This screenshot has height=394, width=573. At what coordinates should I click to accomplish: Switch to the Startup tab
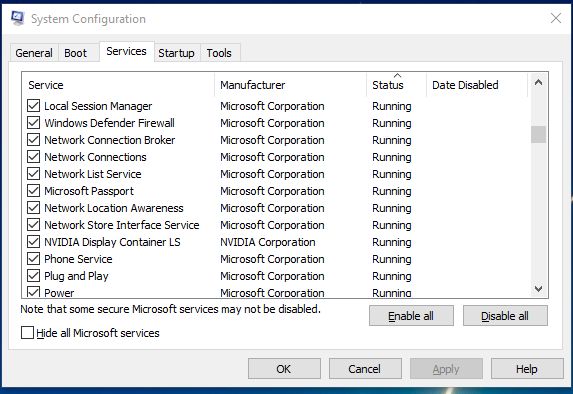(177, 53)
